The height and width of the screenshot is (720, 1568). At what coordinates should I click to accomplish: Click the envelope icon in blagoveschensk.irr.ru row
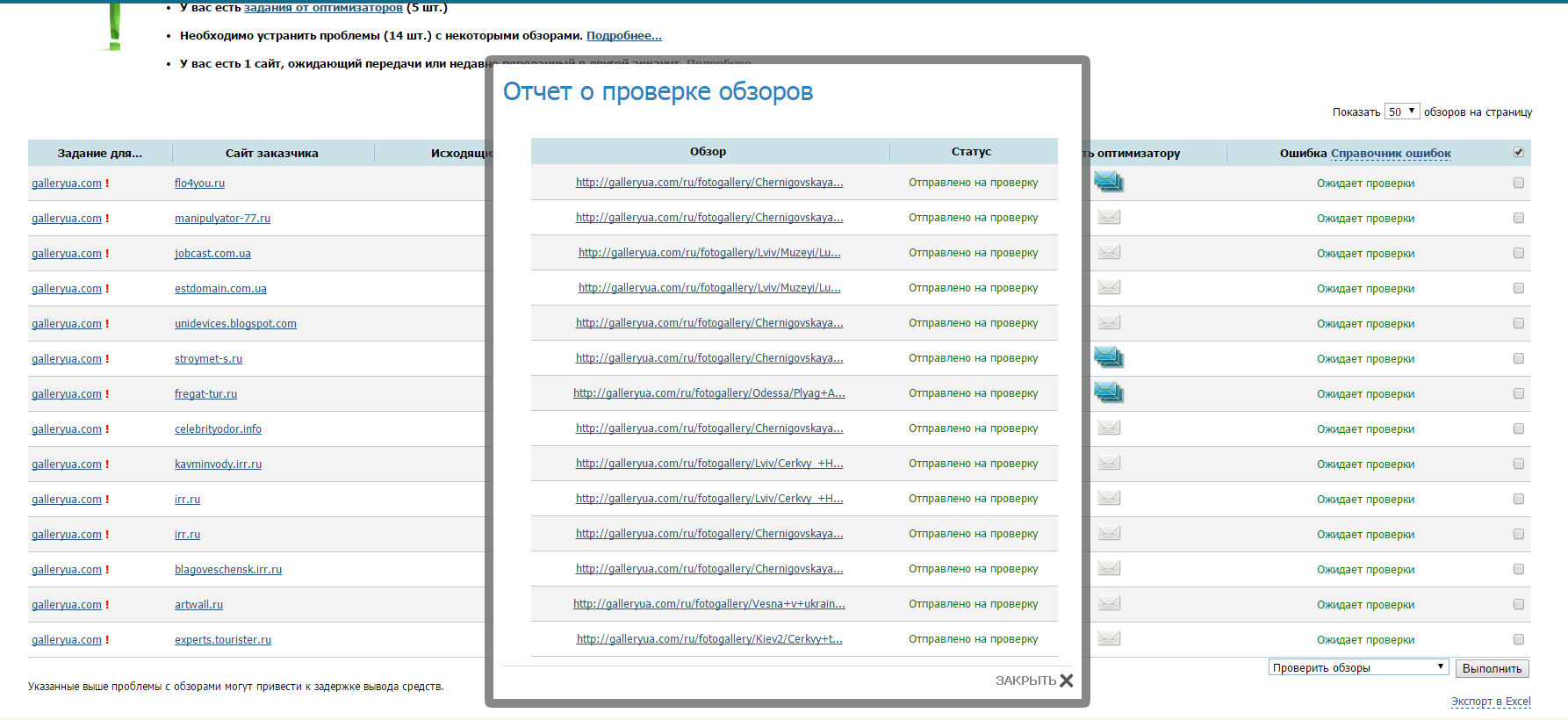1109,568
